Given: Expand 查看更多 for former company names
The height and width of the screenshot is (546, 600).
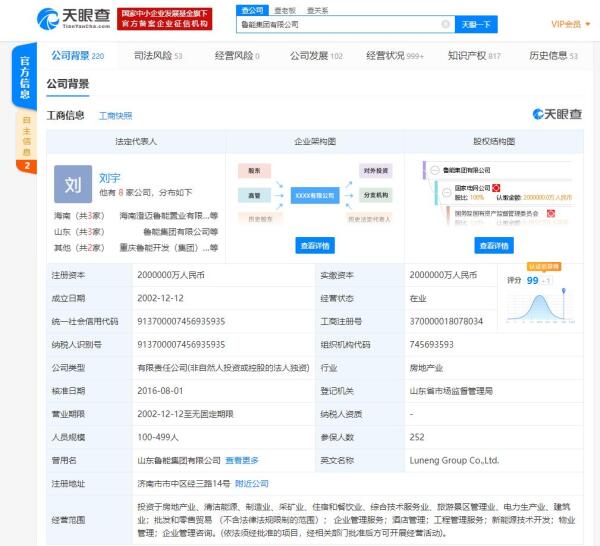Looking at the screenshot, I should click(x=242, y=460).
